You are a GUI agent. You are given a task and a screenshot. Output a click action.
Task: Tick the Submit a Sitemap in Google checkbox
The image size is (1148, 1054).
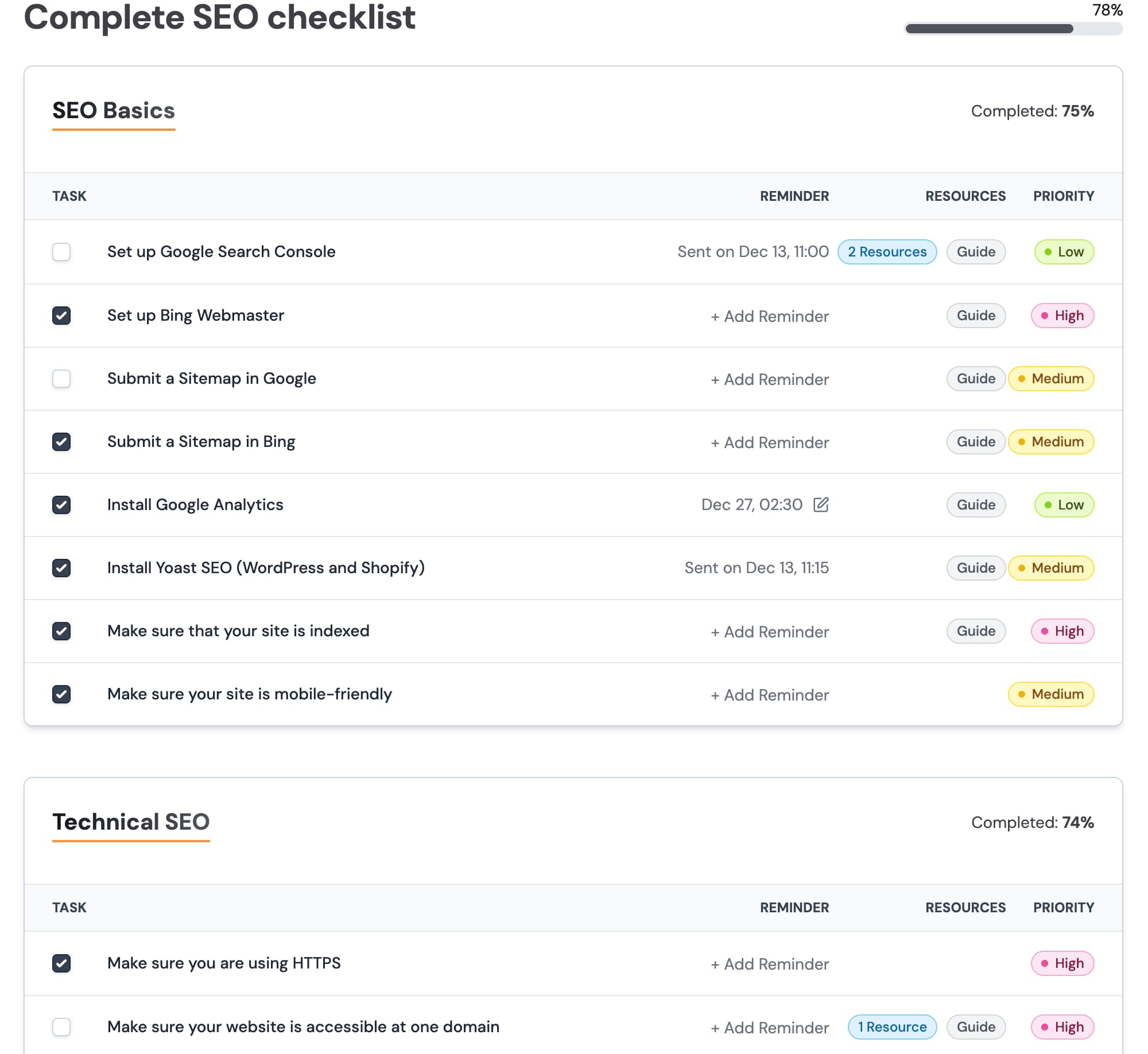tap(61, 379)
